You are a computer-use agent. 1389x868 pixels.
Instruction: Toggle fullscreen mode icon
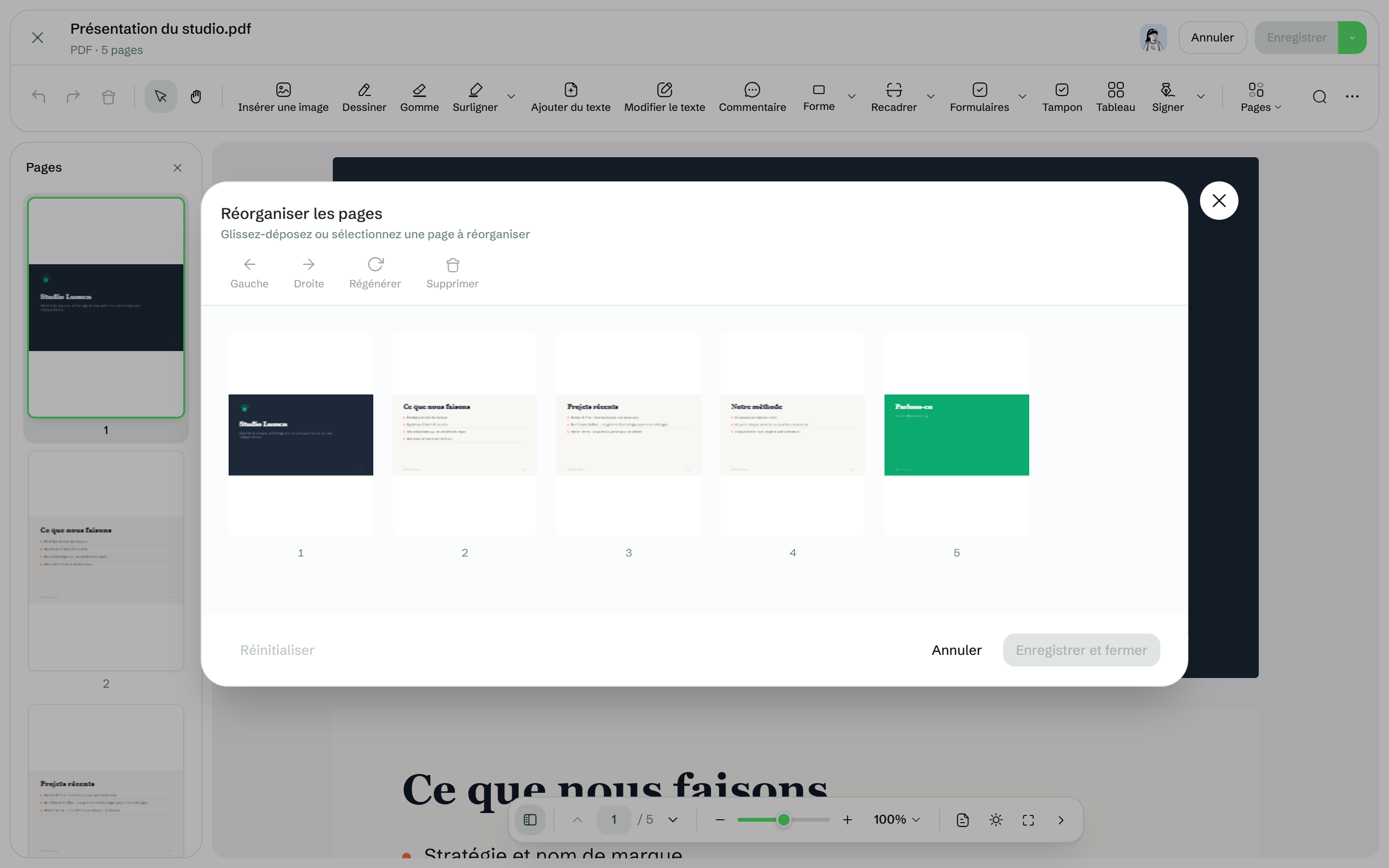point(1028,820)
